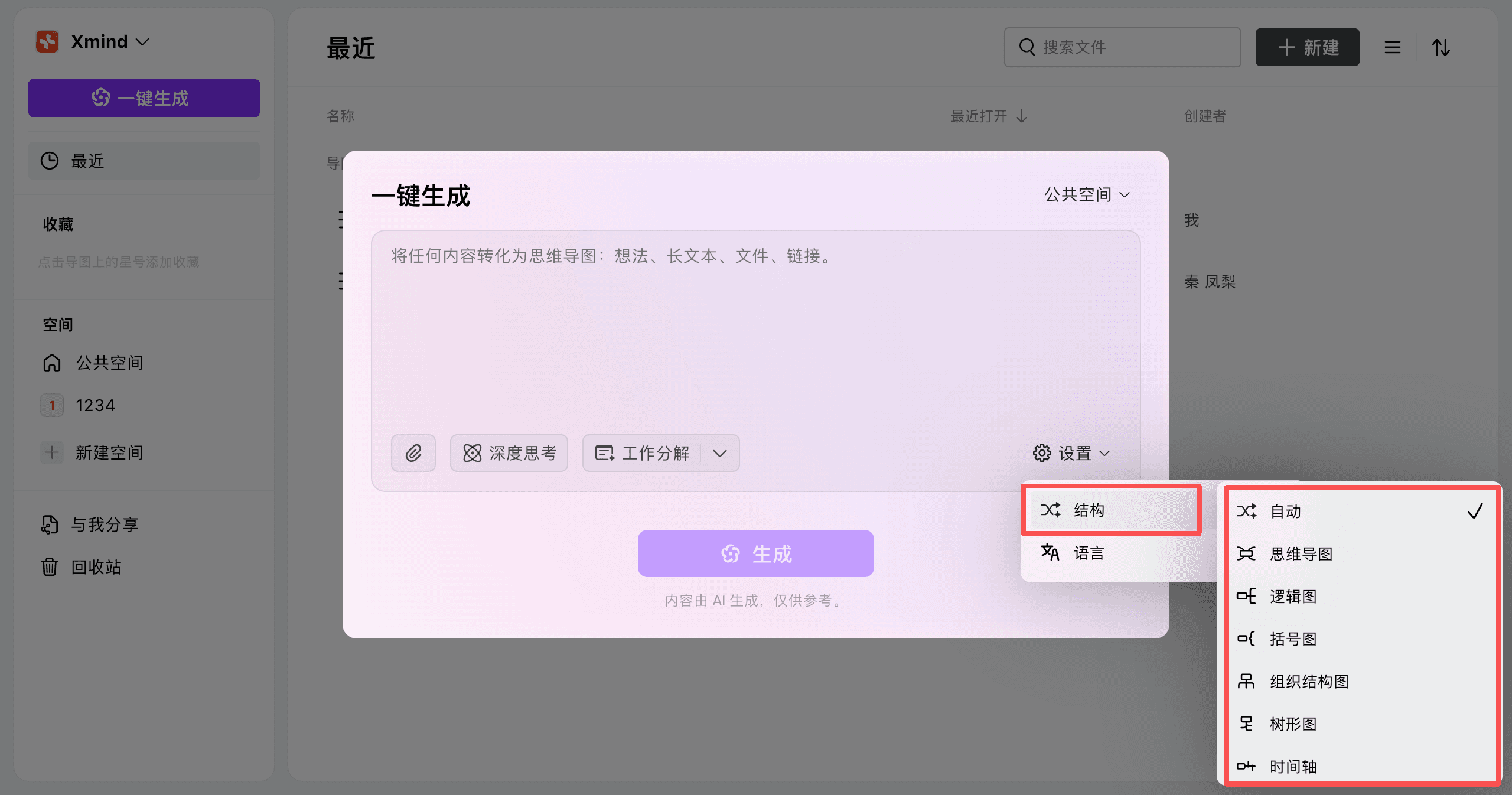Select the 自动 structure option
This screenshot has height=795, width=1512.
pos(1288,511)
